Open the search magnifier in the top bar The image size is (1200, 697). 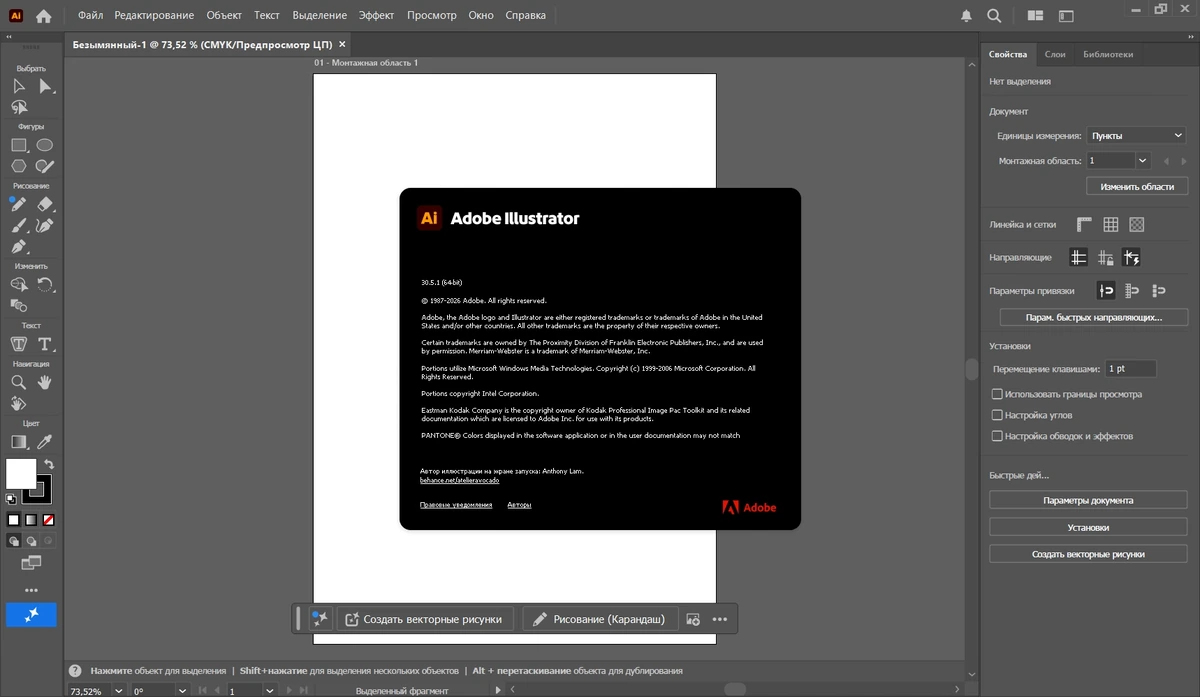point(994,16)
